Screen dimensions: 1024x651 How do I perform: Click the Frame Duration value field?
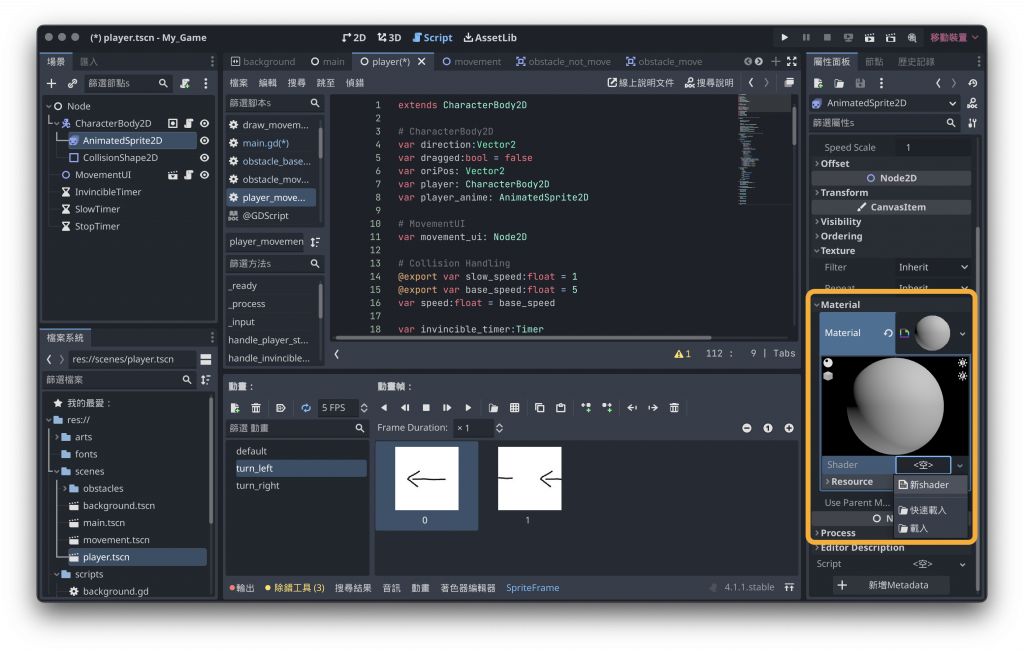(x=473, y=428)
